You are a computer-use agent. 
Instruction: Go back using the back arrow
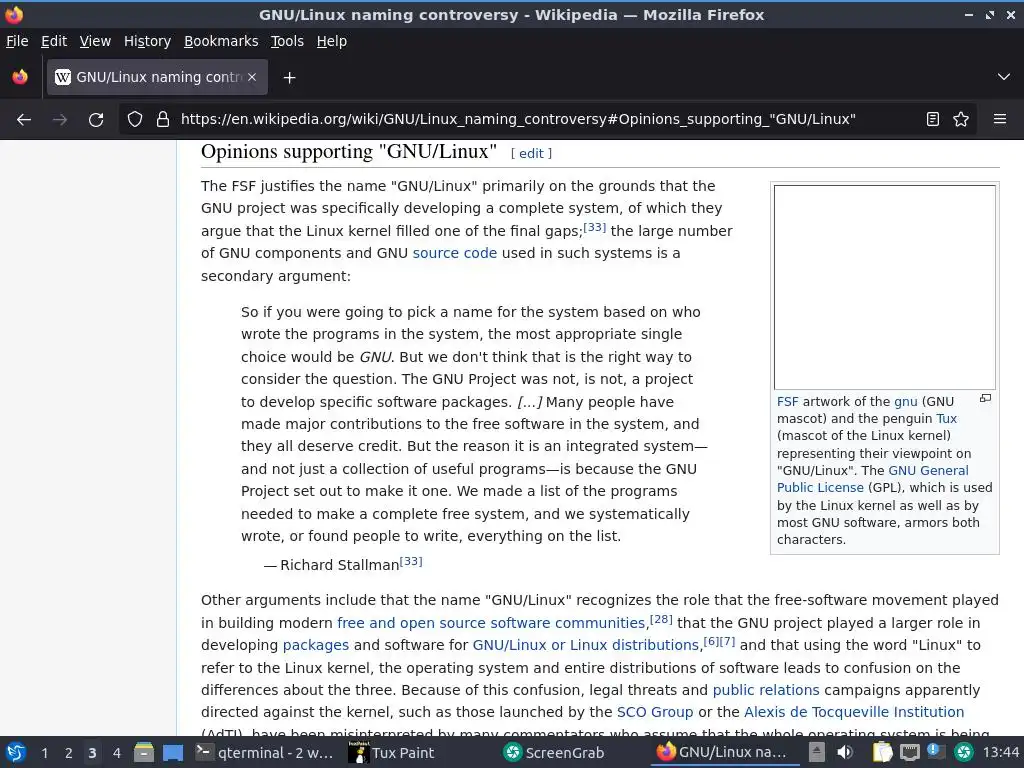(24, 120)
